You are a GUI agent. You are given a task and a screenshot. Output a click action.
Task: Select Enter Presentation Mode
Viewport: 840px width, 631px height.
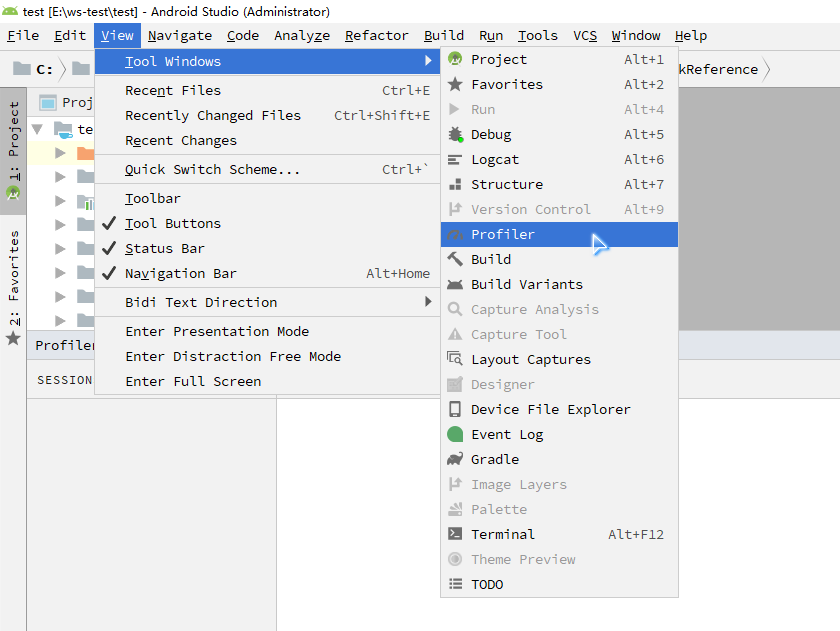[x=267, y=331]
